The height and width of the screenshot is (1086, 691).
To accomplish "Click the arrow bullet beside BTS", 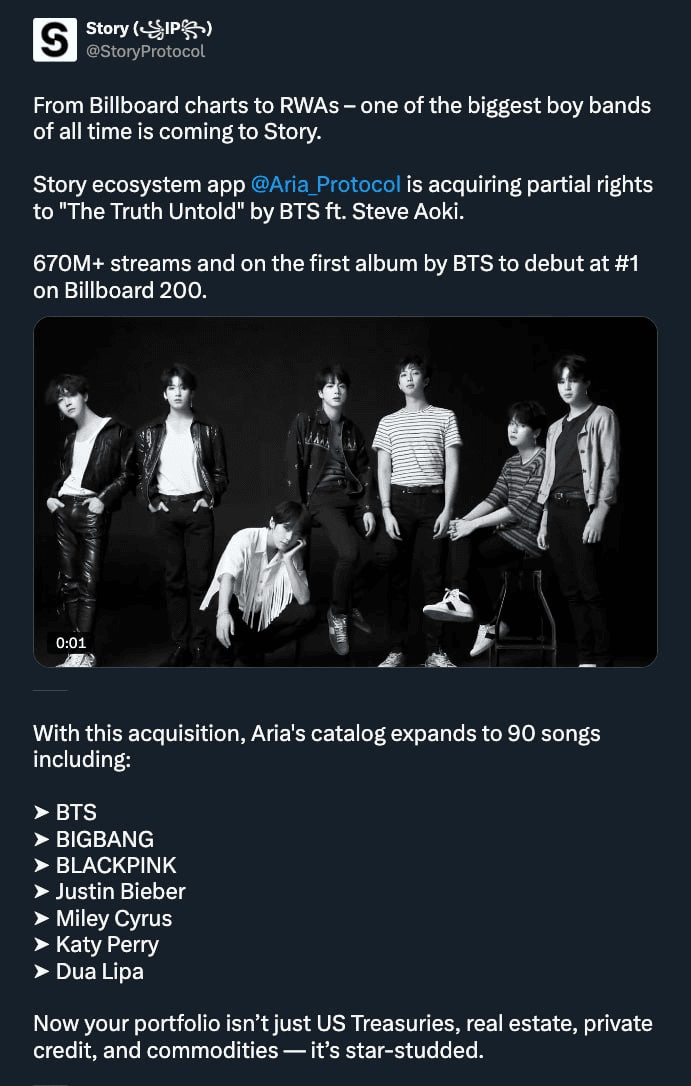I will point(42,812).
